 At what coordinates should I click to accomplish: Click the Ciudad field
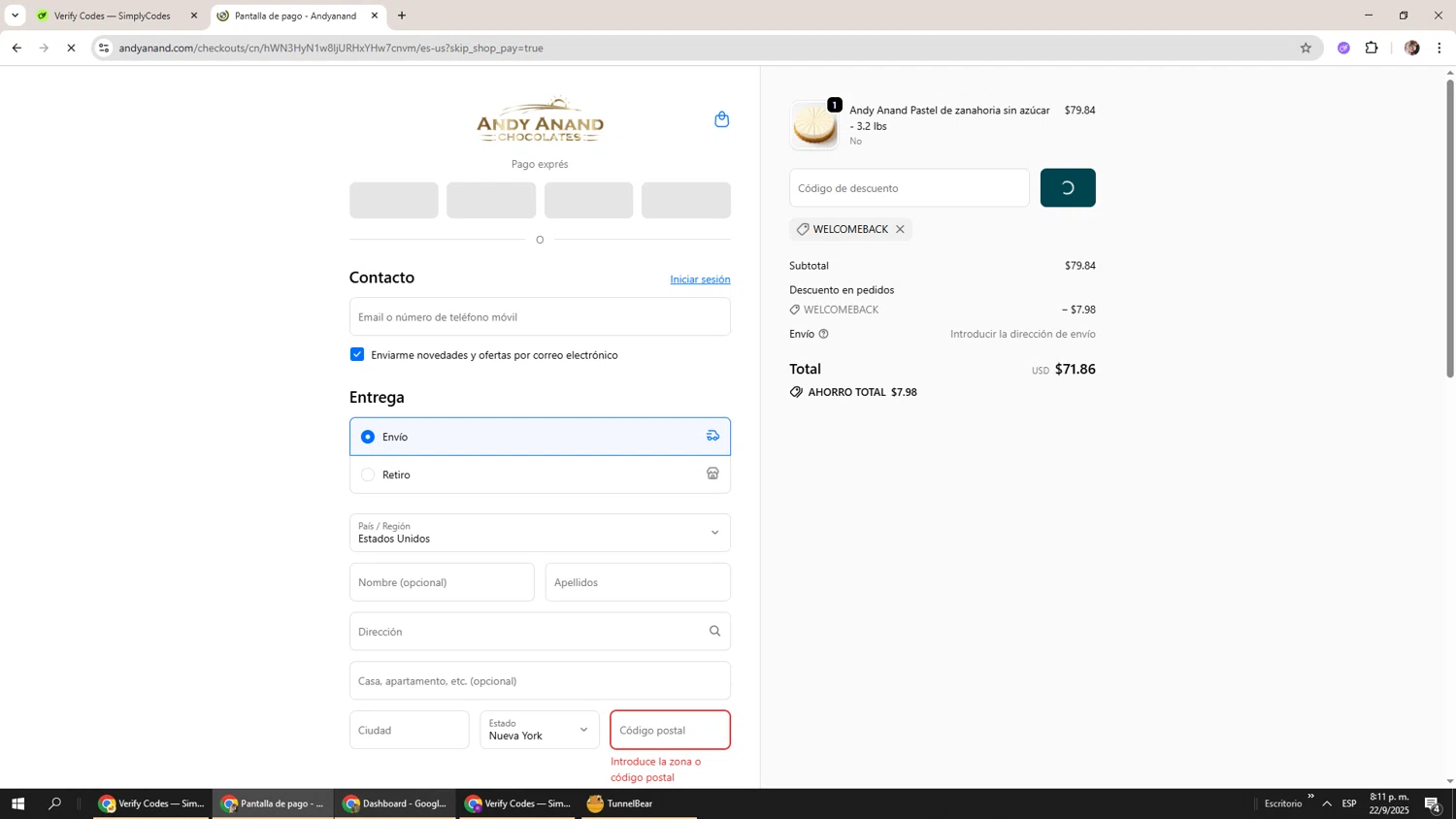click(x=410, y=730)
